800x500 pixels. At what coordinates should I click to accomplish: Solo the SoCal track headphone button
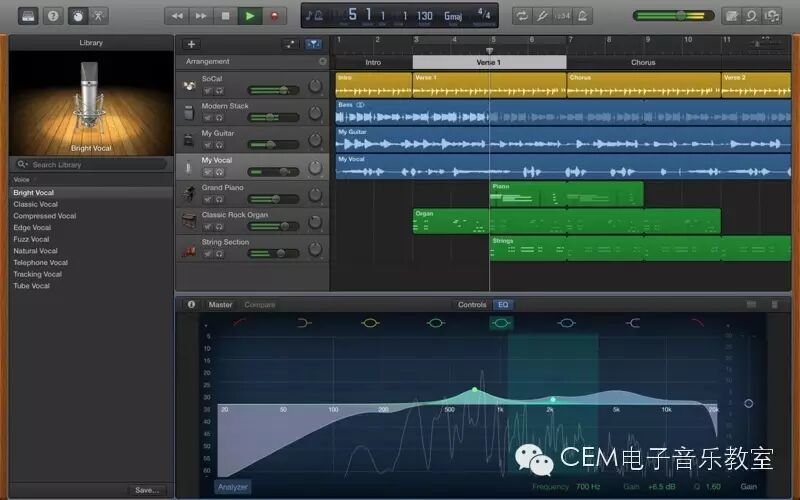(219, 90)
